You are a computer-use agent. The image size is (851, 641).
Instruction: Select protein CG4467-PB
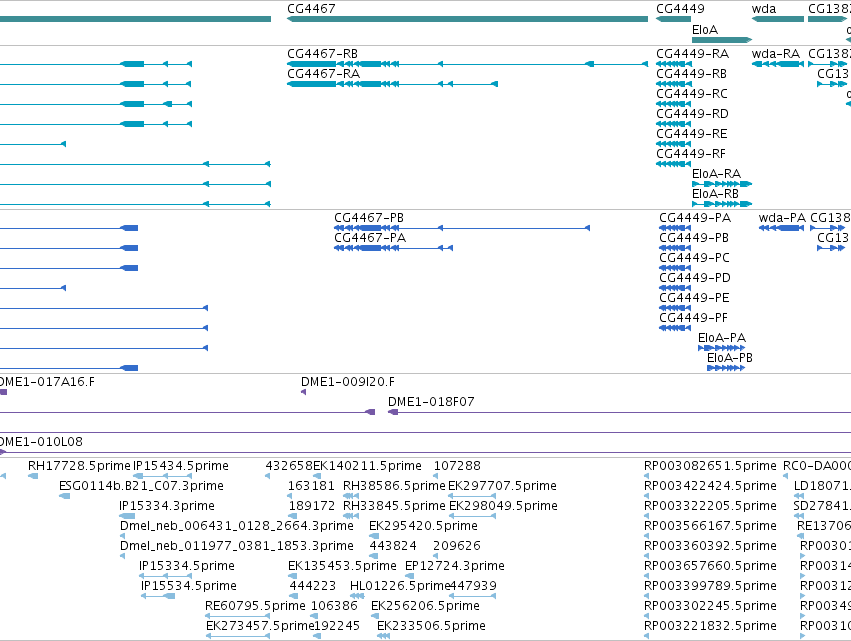click(462, 228)
